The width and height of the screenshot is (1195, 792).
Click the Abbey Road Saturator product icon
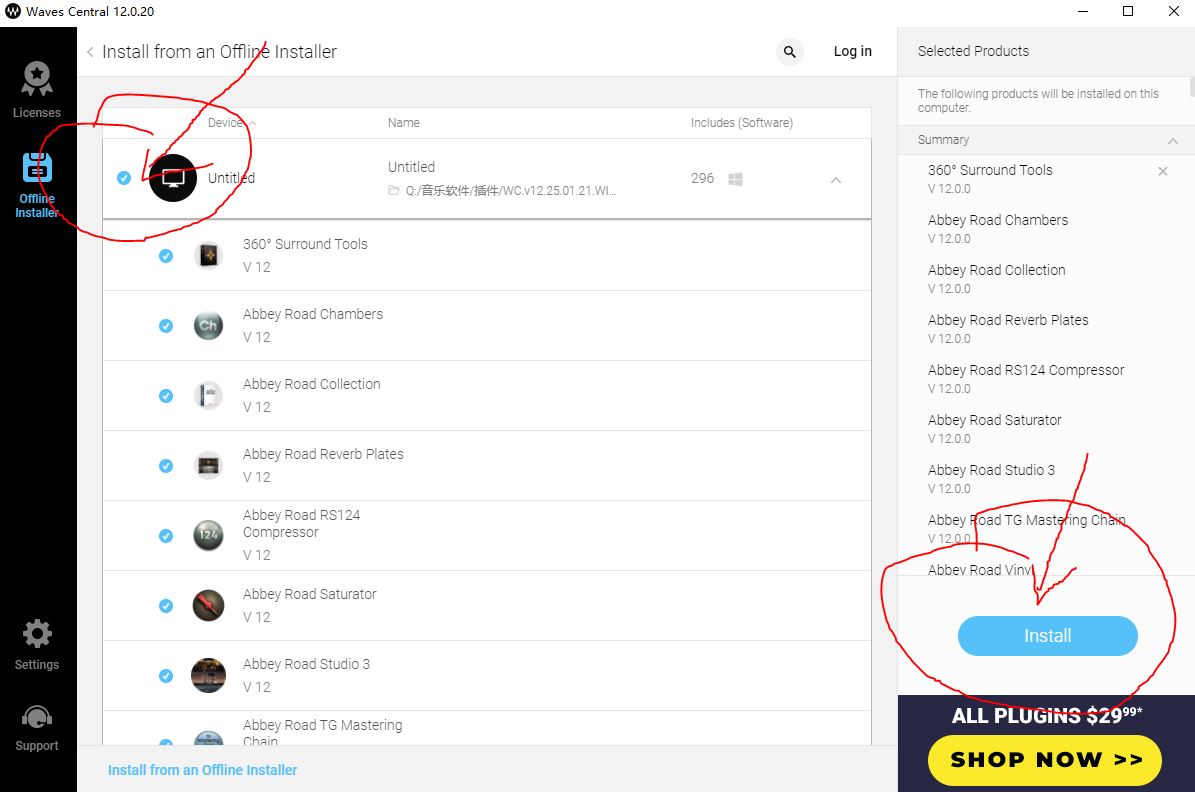pos(208,605)
